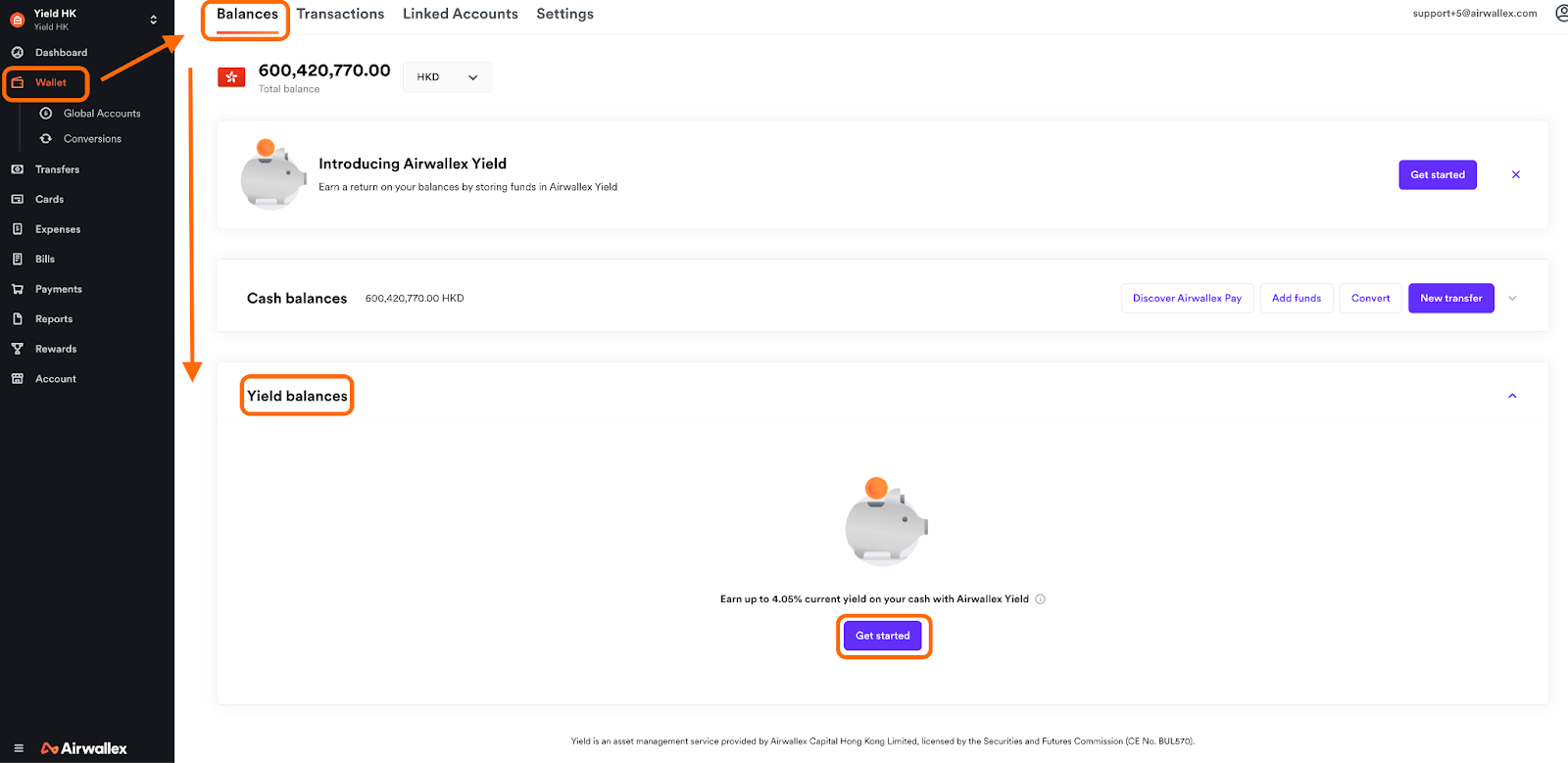Open the Payments cart icon
Viewport: 1568px width, 763px height.
tap(17, 290)
